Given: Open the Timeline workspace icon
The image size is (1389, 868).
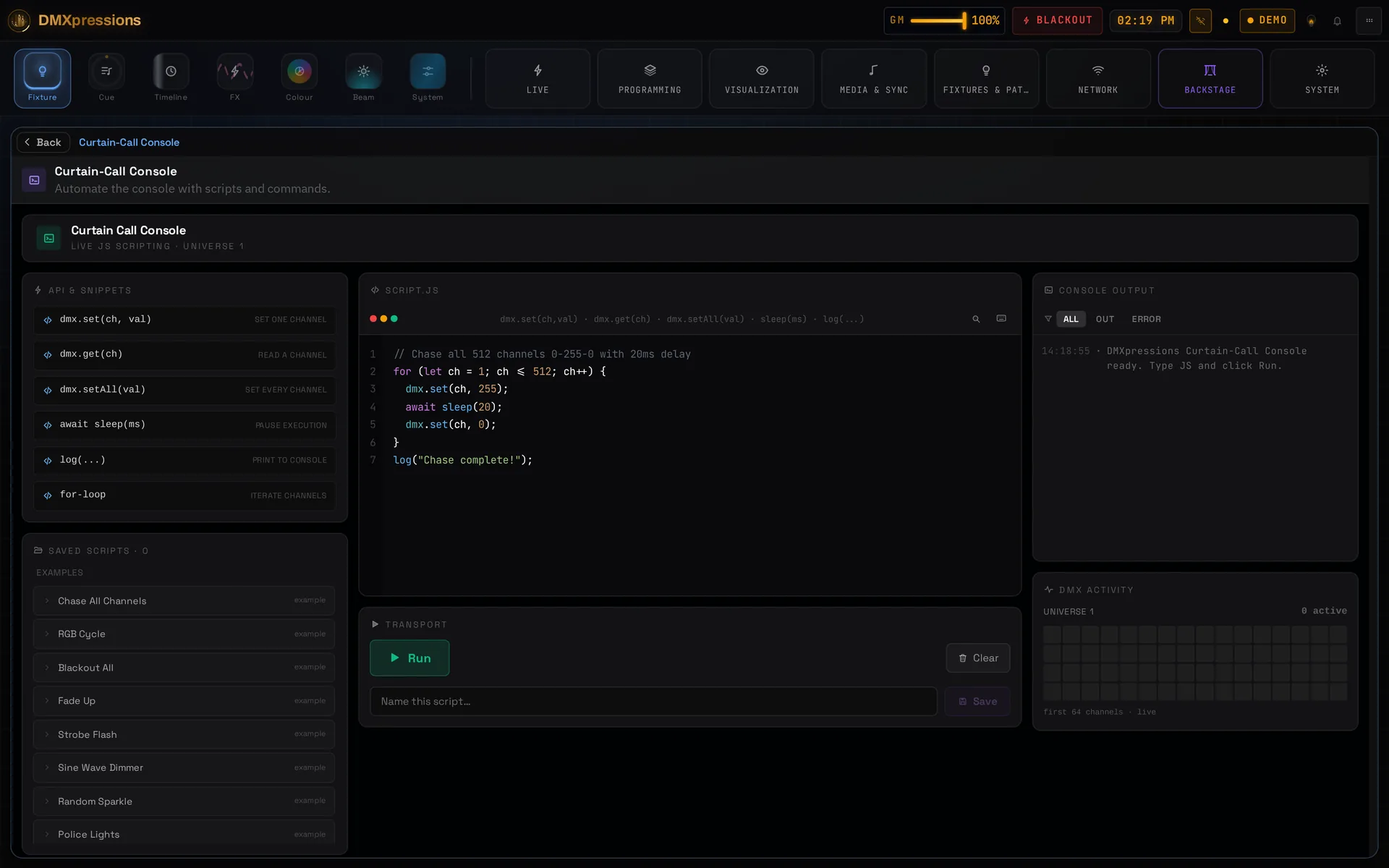Looking at the screenshot, I should point(171,78).
